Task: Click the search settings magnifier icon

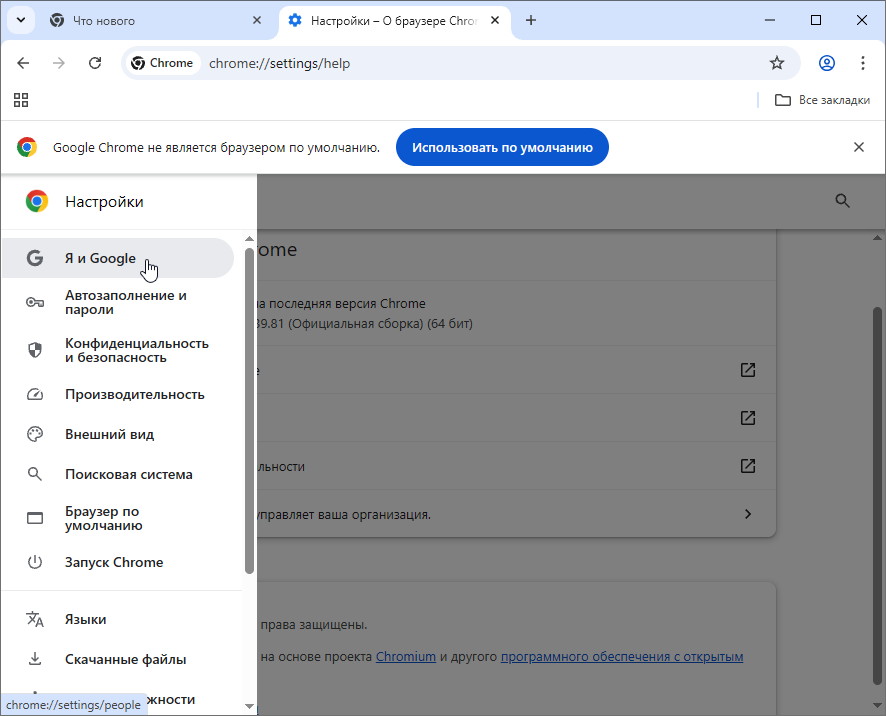Action: pos(842,201)
